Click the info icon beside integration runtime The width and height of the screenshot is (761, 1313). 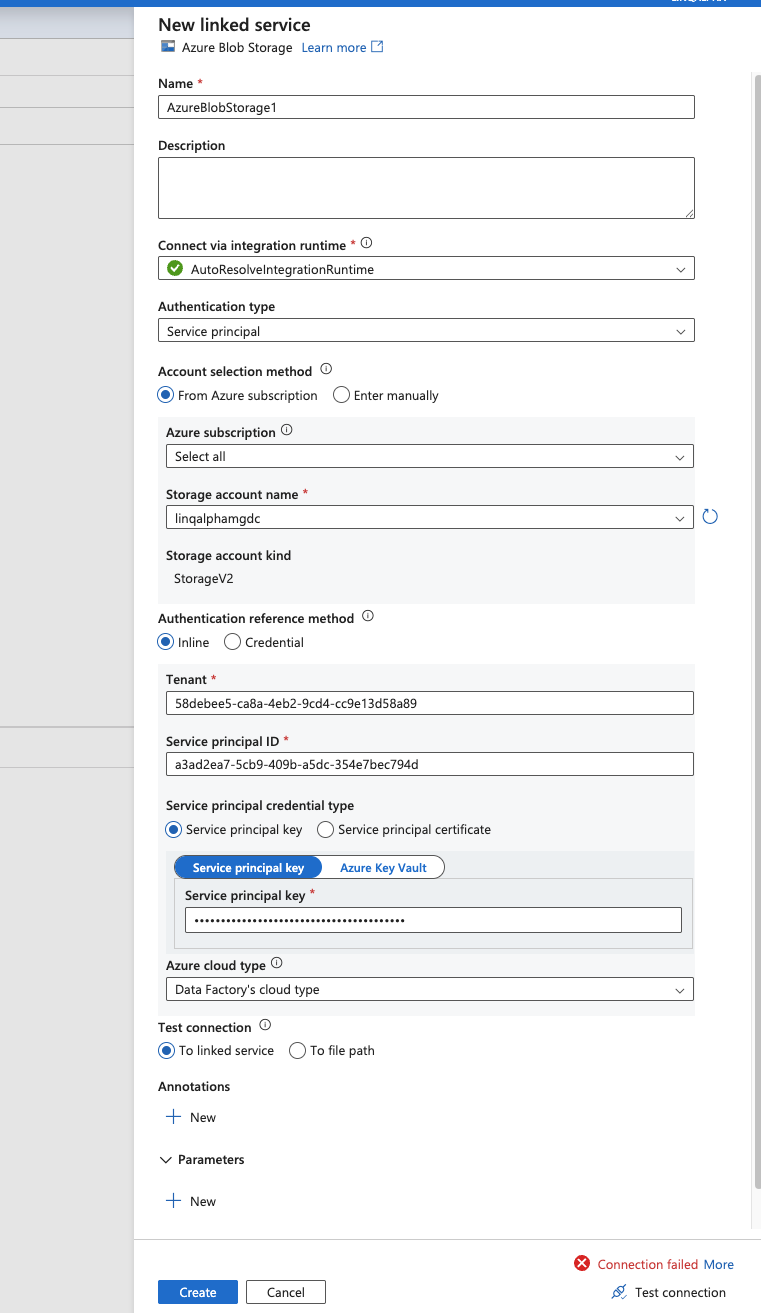[366, 243]
